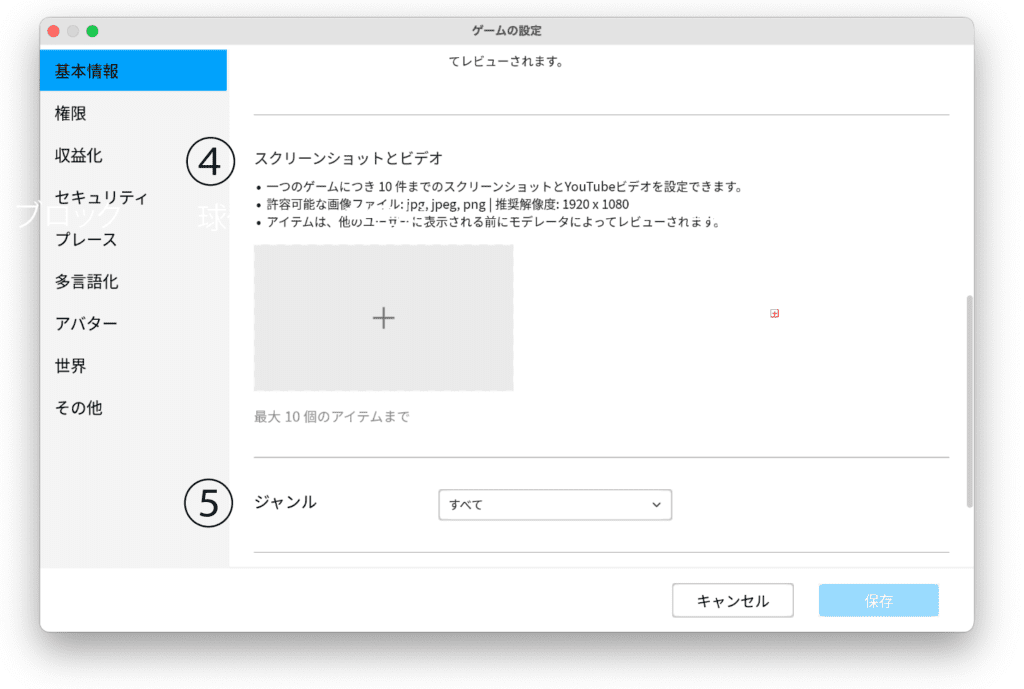Click the circled number 5 marker
Image resolution: width=1024 pixels, height=689 pixels.
click(x=209, y=503)
